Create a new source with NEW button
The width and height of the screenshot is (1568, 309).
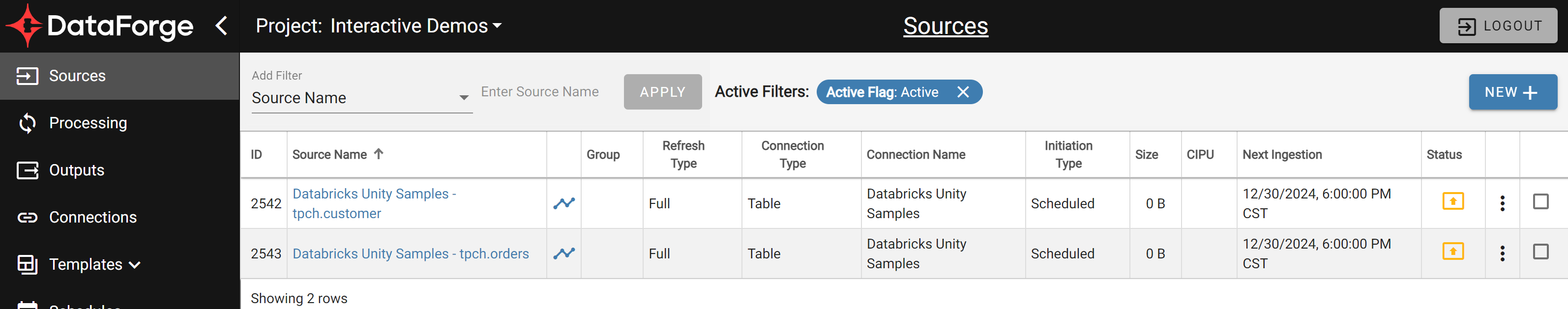1512,92
